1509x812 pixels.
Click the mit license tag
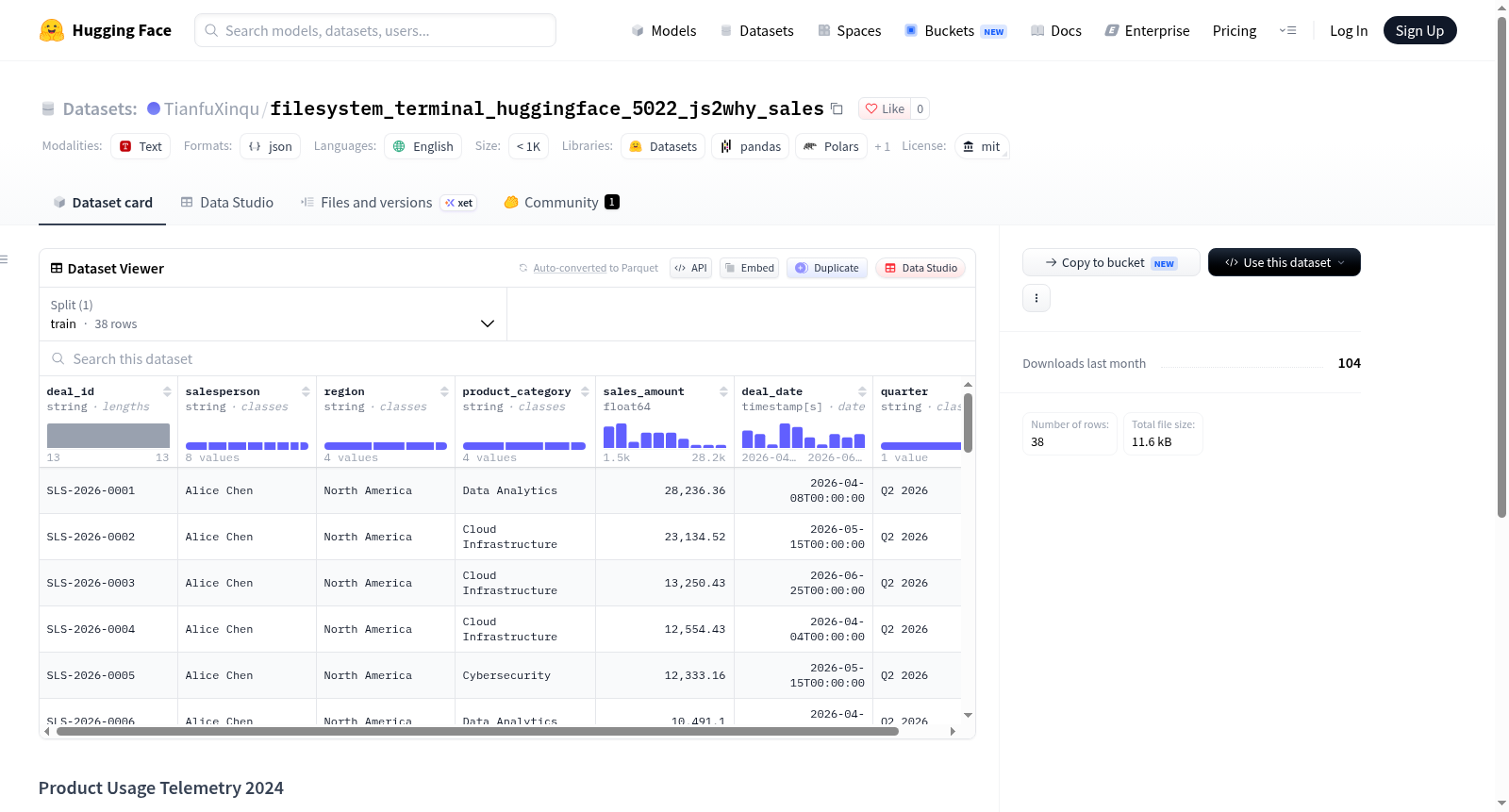pyautogui.click(x=982, y=146)
